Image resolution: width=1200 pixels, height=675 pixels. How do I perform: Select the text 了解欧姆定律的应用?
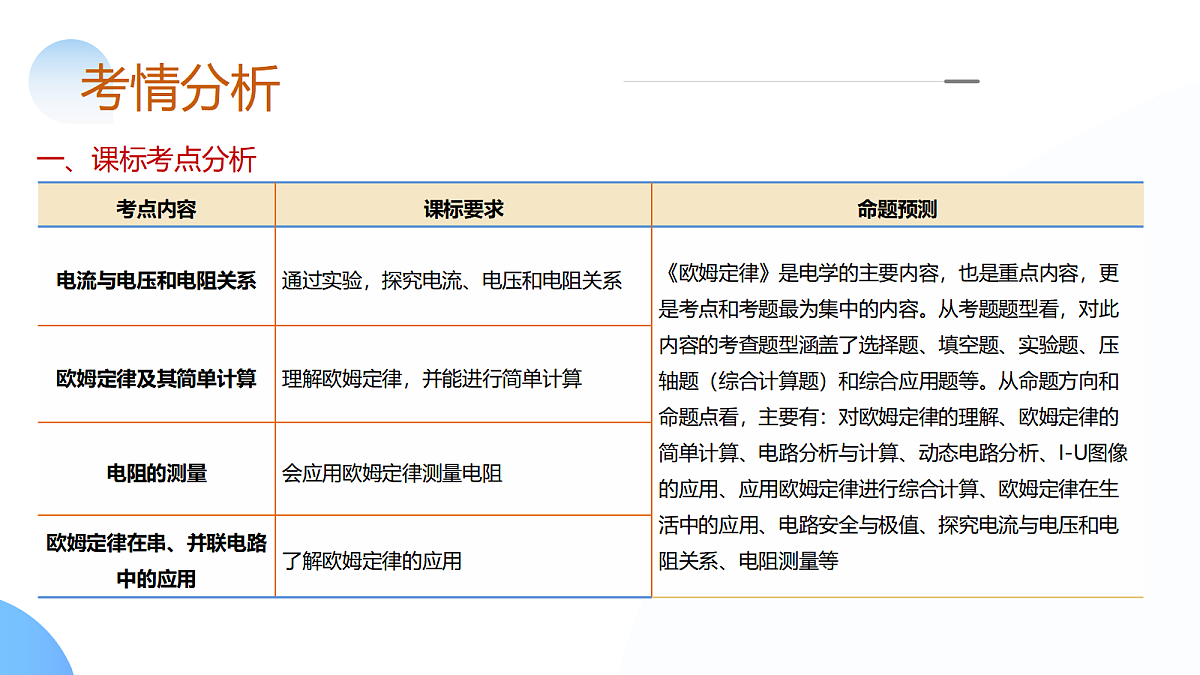pos(372,561)
